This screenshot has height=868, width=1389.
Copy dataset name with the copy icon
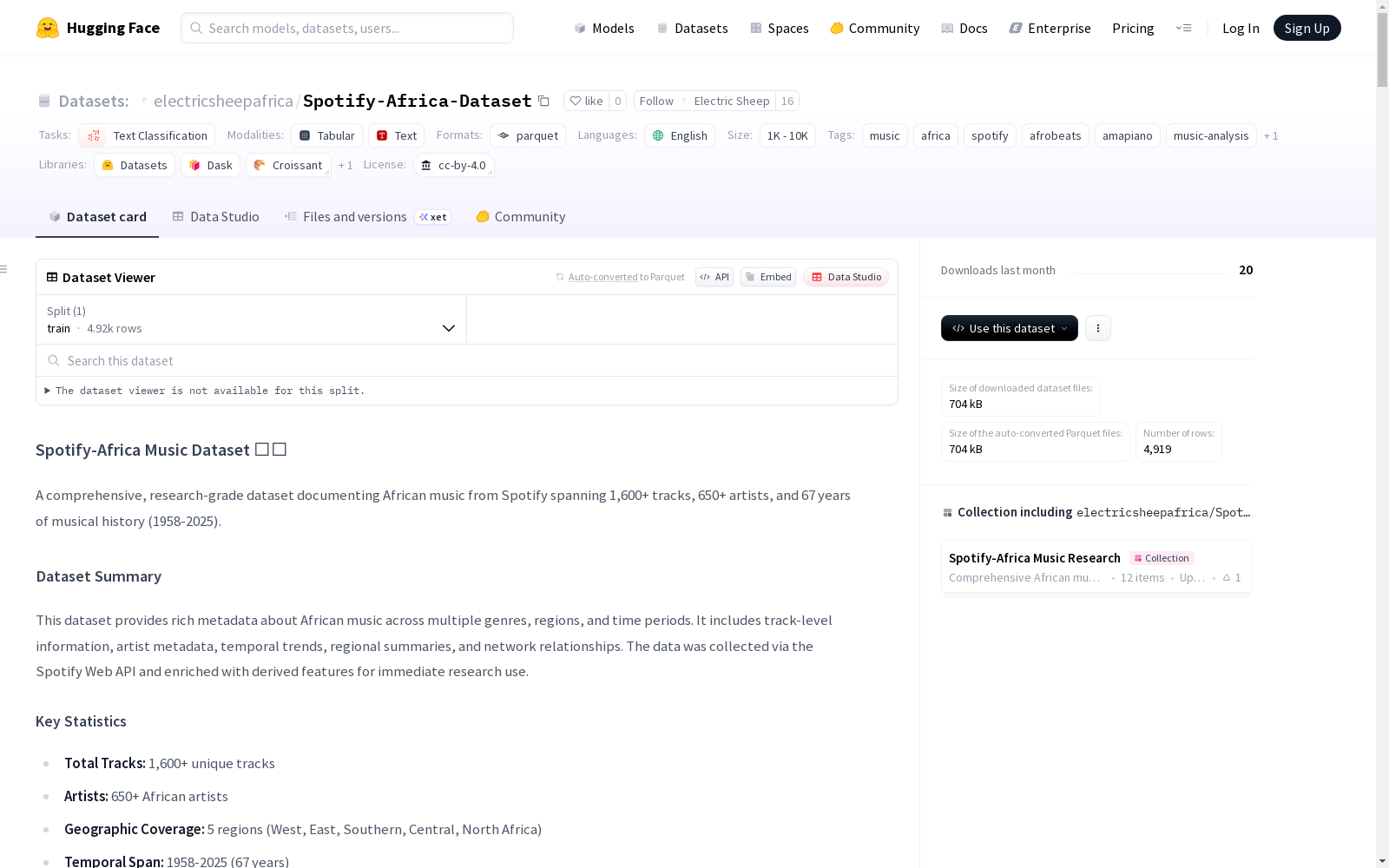pos(543,101)
